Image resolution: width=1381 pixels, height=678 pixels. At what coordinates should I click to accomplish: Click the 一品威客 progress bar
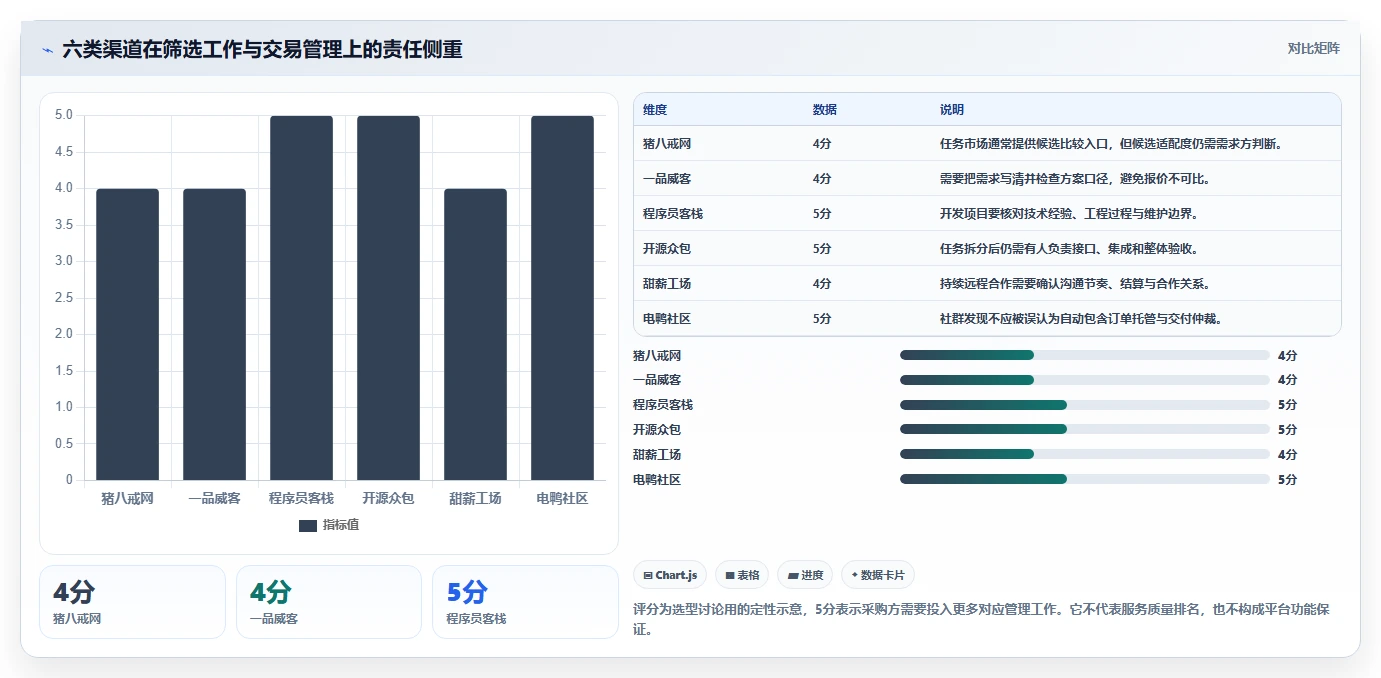pyautogui.click(x=1085, y=380)
